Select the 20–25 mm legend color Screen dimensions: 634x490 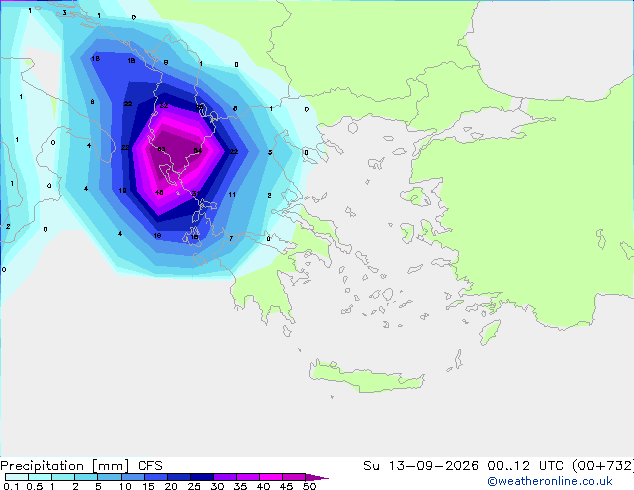(179, 477)
